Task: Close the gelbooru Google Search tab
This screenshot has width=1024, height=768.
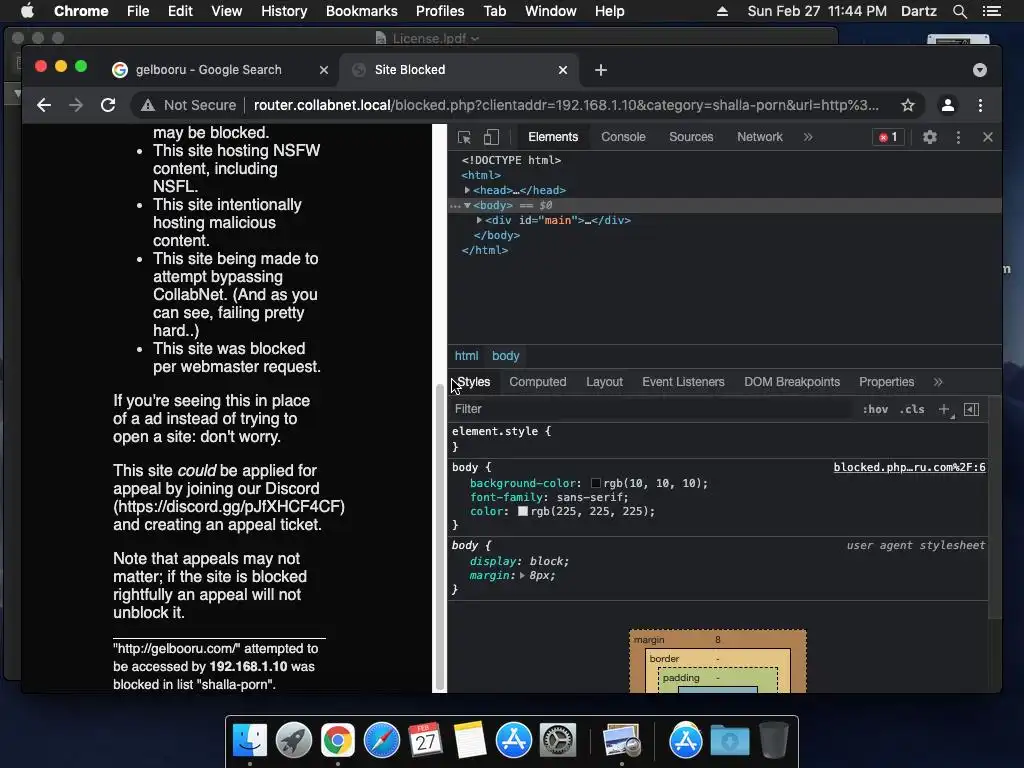Action: [324, 70]
